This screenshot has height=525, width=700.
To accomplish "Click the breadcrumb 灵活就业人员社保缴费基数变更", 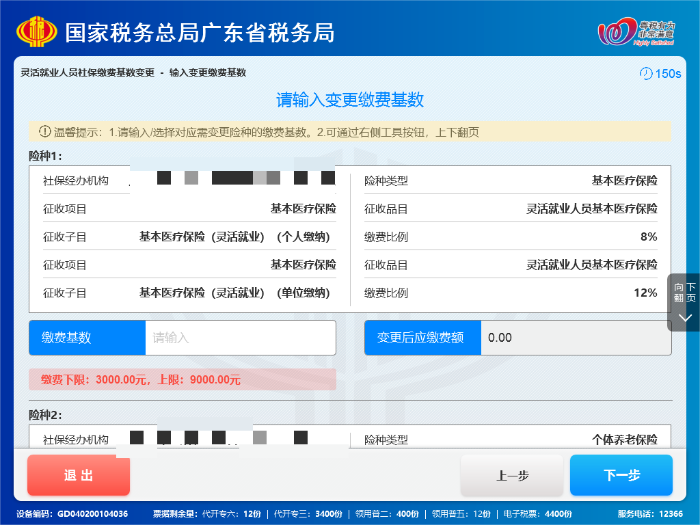I will [x=88, y=73].
